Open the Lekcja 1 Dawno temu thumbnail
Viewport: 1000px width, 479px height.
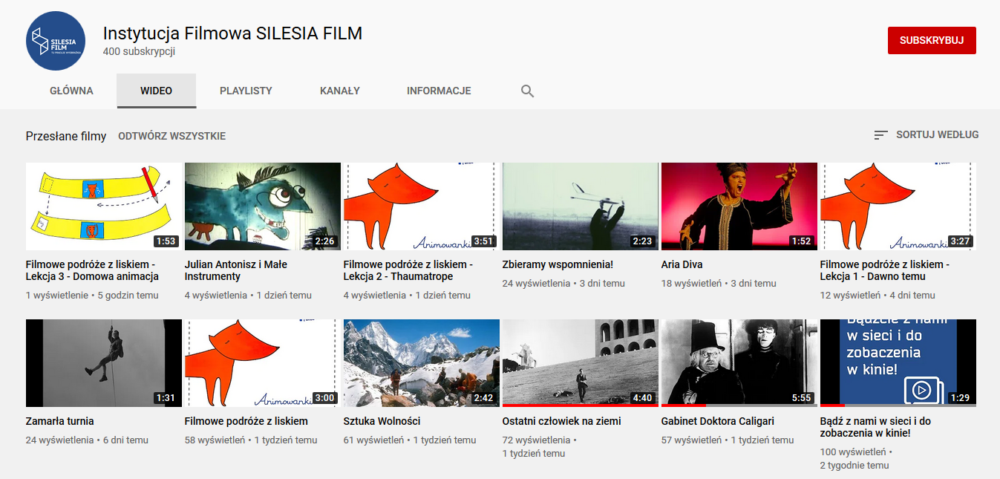pos(898,206)
